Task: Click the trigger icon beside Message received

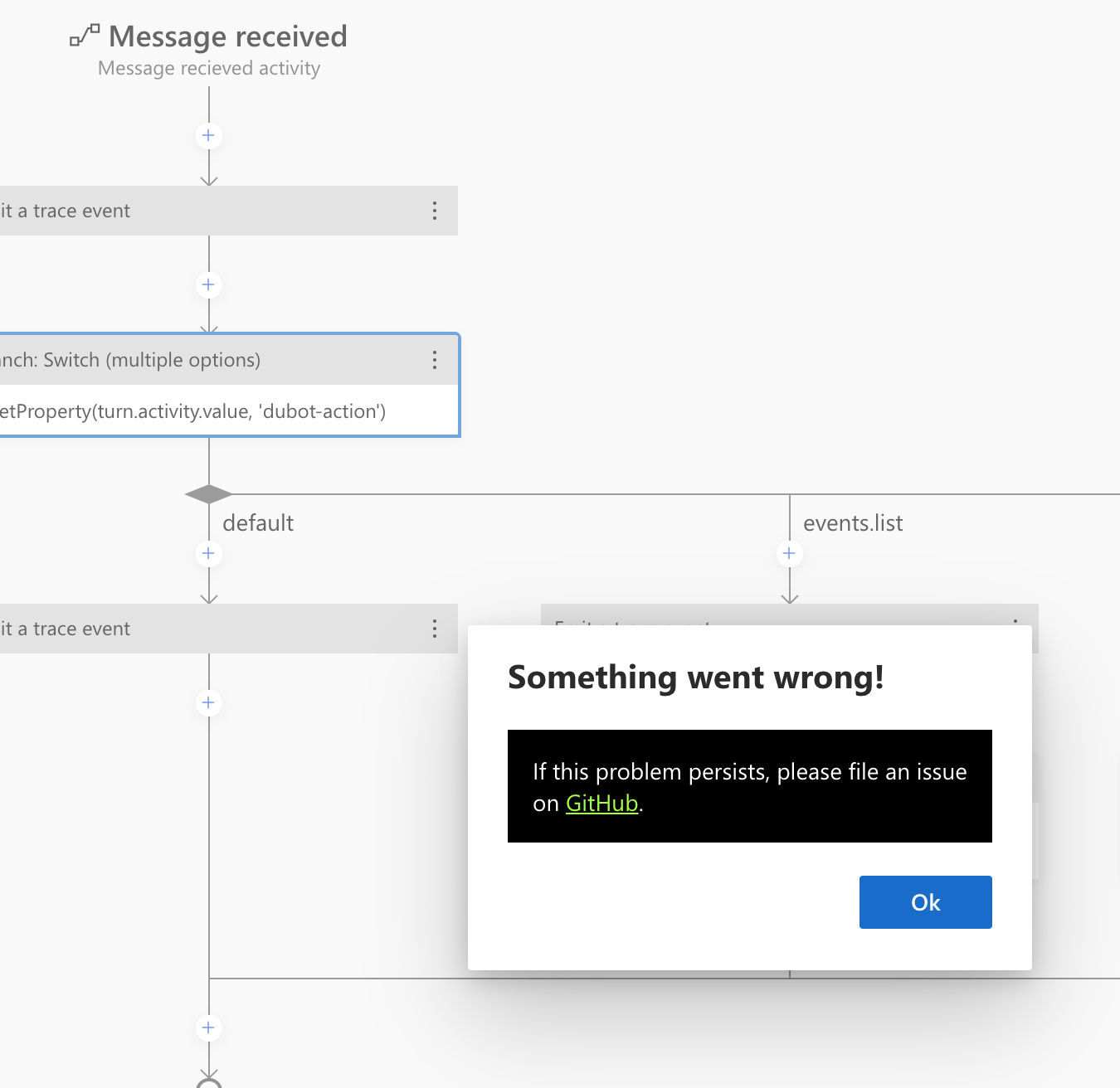Action: click(x=85, y=36)
